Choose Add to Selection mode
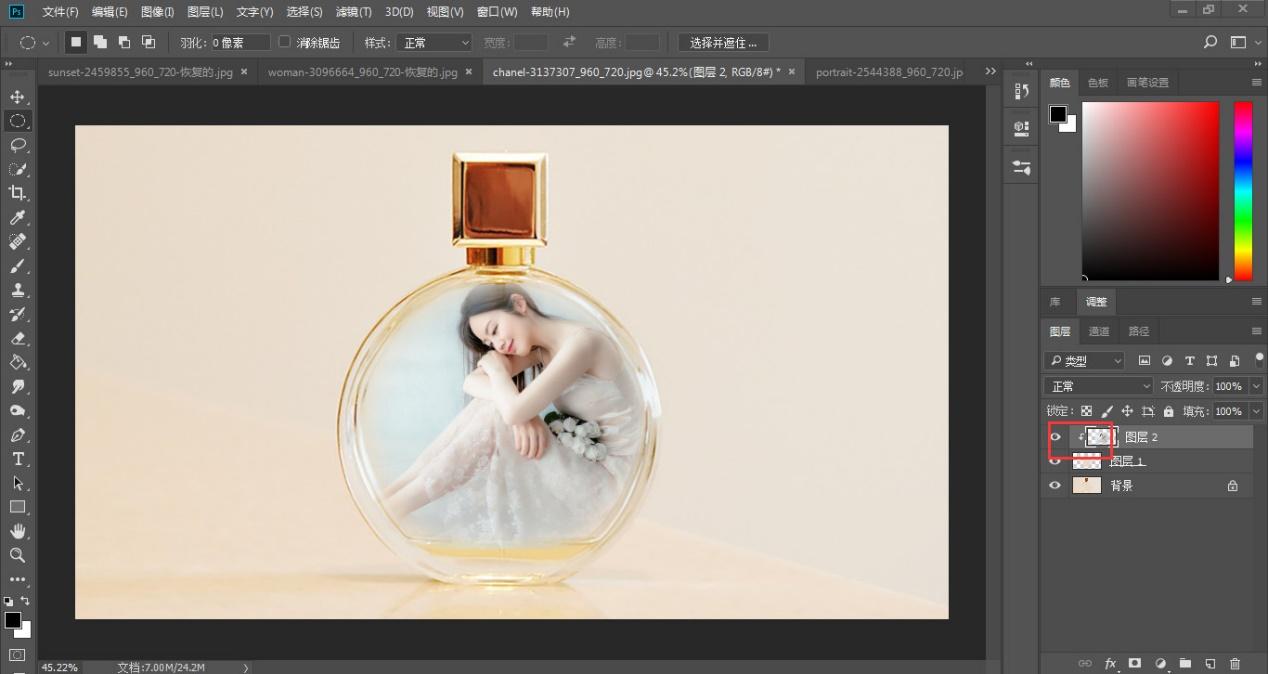This screenshot has width=1268, height=674. coord(100,42)
